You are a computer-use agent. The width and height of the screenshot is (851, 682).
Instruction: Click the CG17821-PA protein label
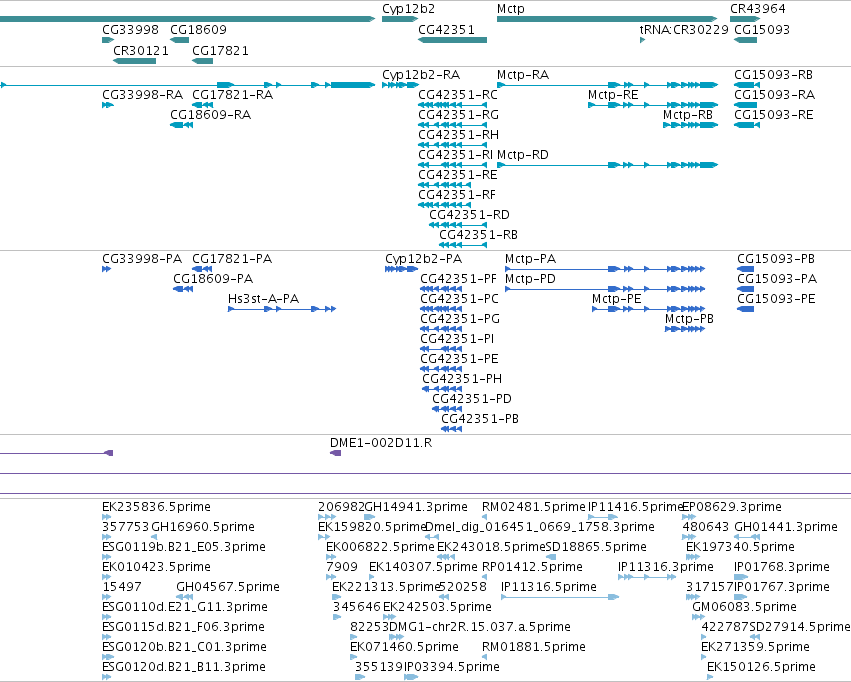[232, 259]
